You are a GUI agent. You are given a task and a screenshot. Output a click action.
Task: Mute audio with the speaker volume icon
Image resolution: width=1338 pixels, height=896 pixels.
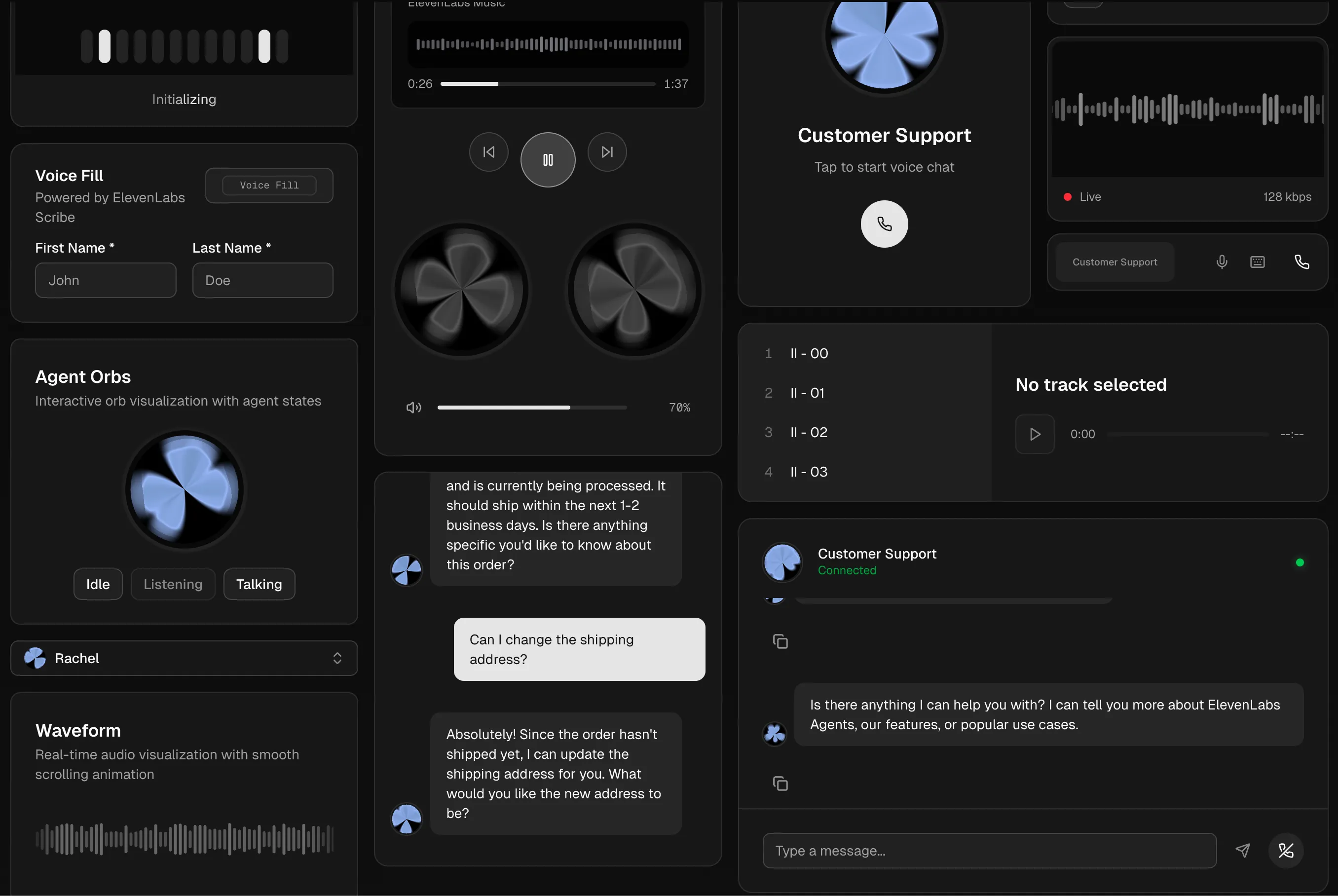[413, 408]
